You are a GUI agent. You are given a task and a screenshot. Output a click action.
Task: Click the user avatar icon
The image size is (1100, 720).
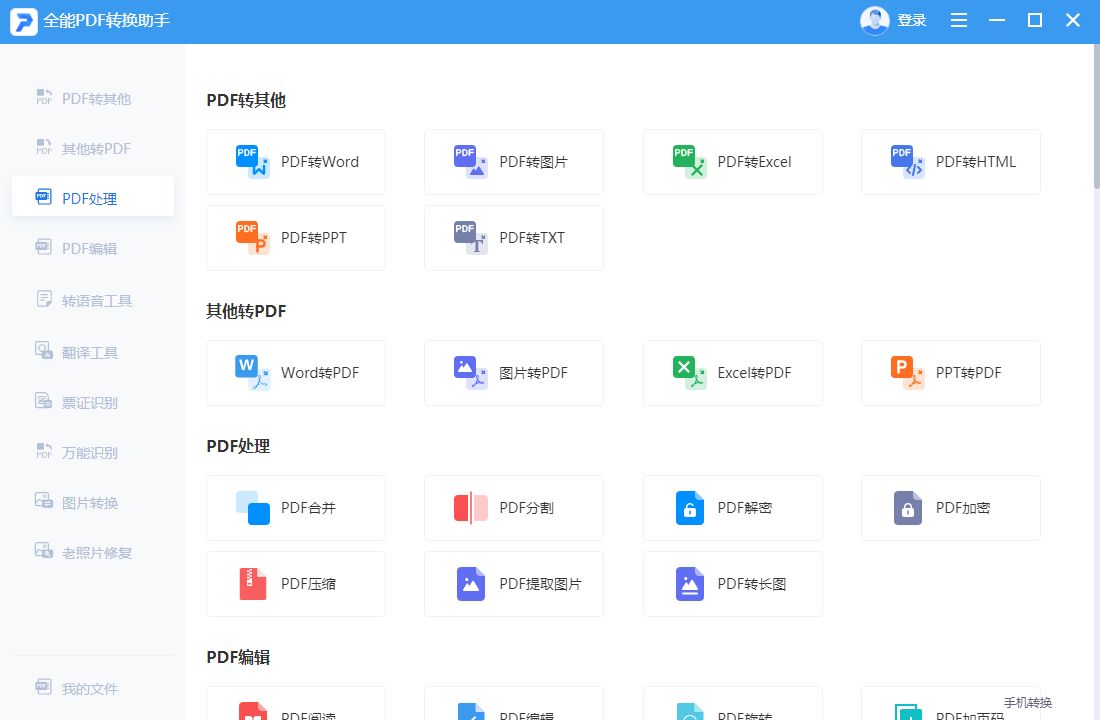pos(874,20)
